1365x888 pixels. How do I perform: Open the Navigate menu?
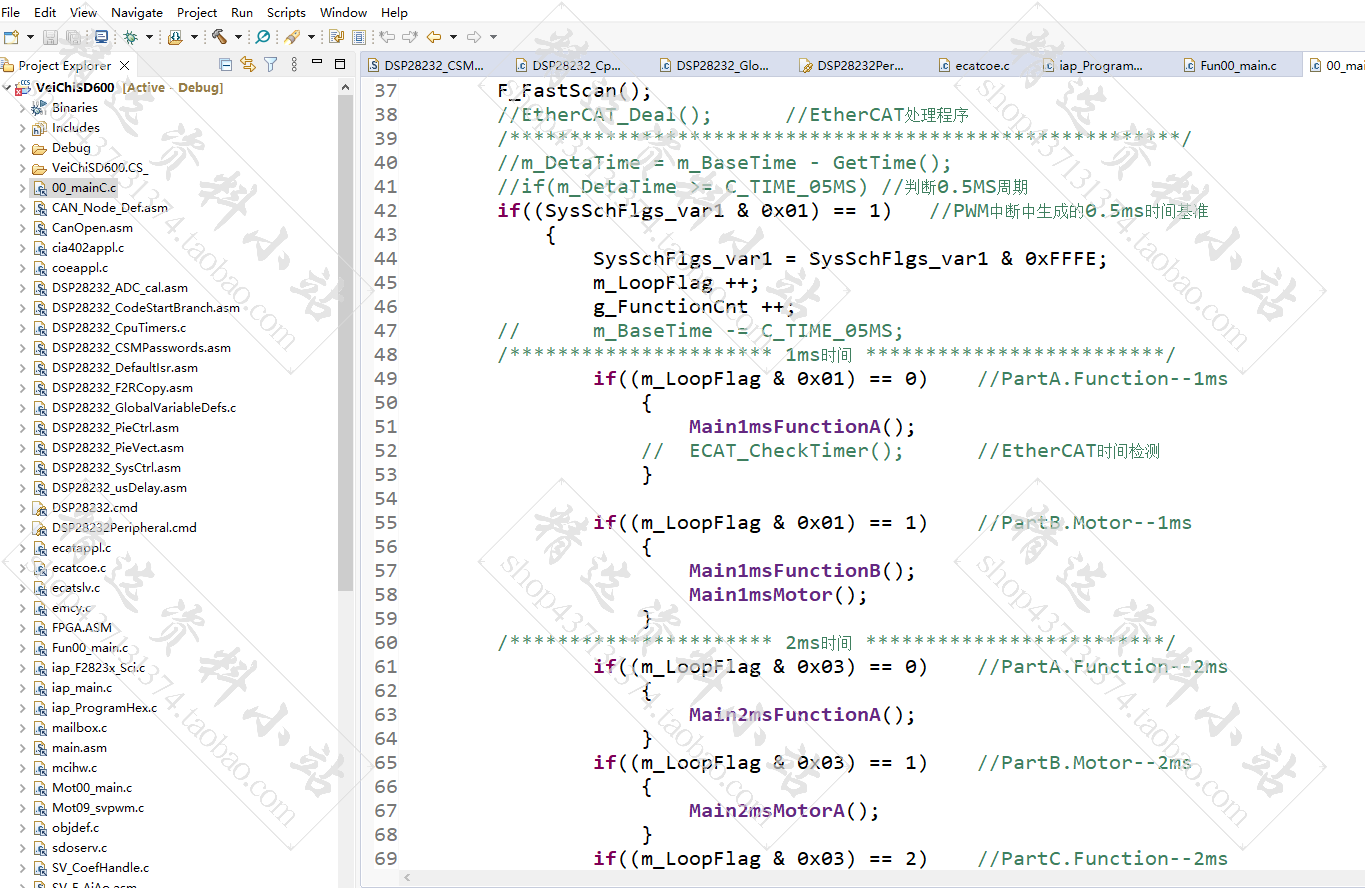pos(137,13)
